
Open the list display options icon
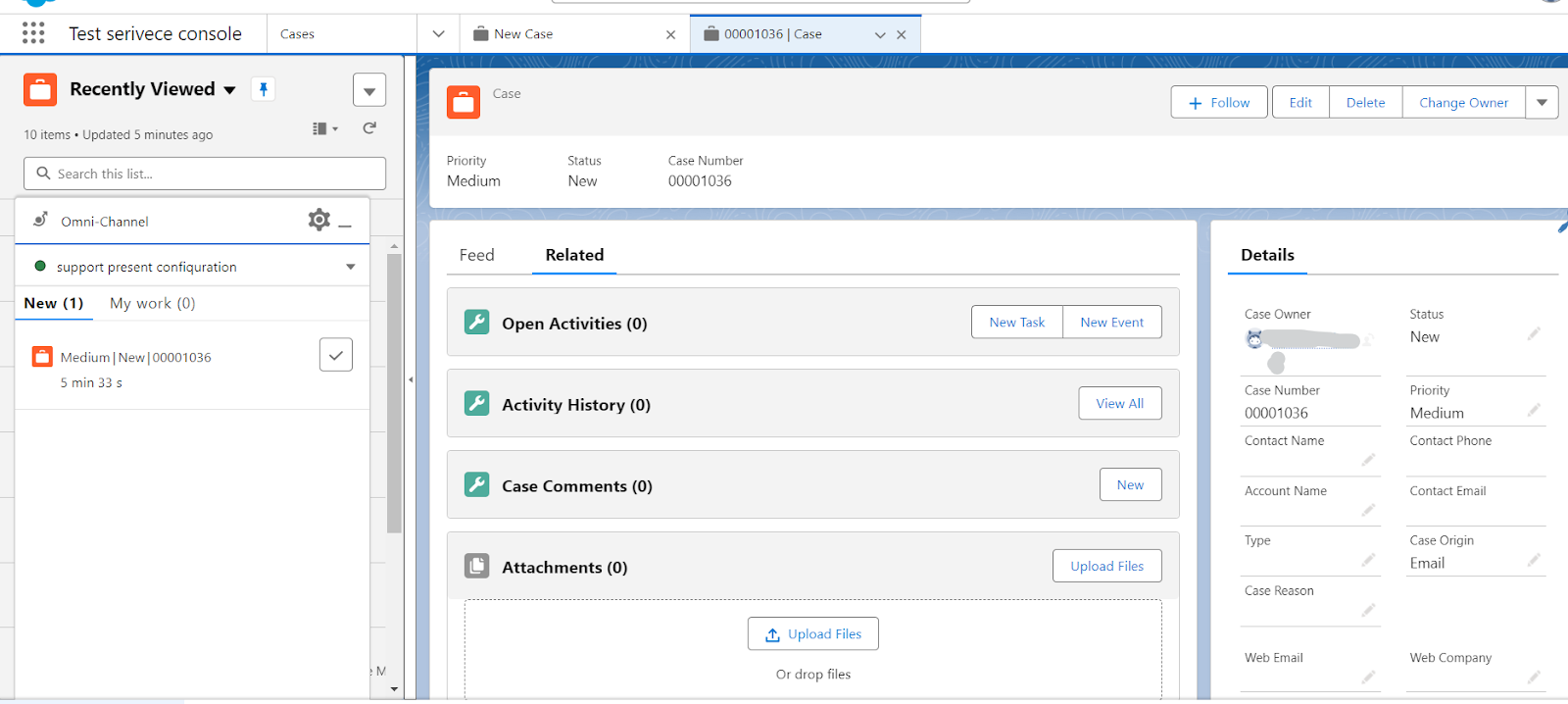tap(324, 128)
